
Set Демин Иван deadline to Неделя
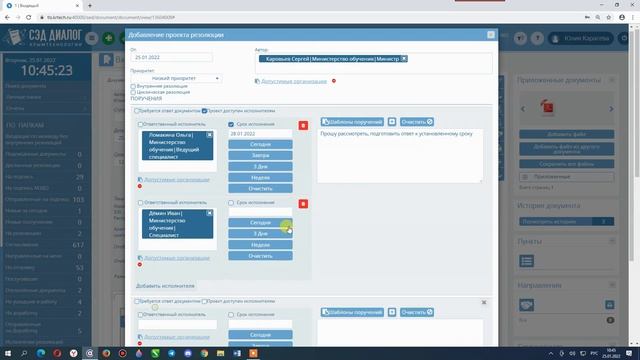coord(260,245)
